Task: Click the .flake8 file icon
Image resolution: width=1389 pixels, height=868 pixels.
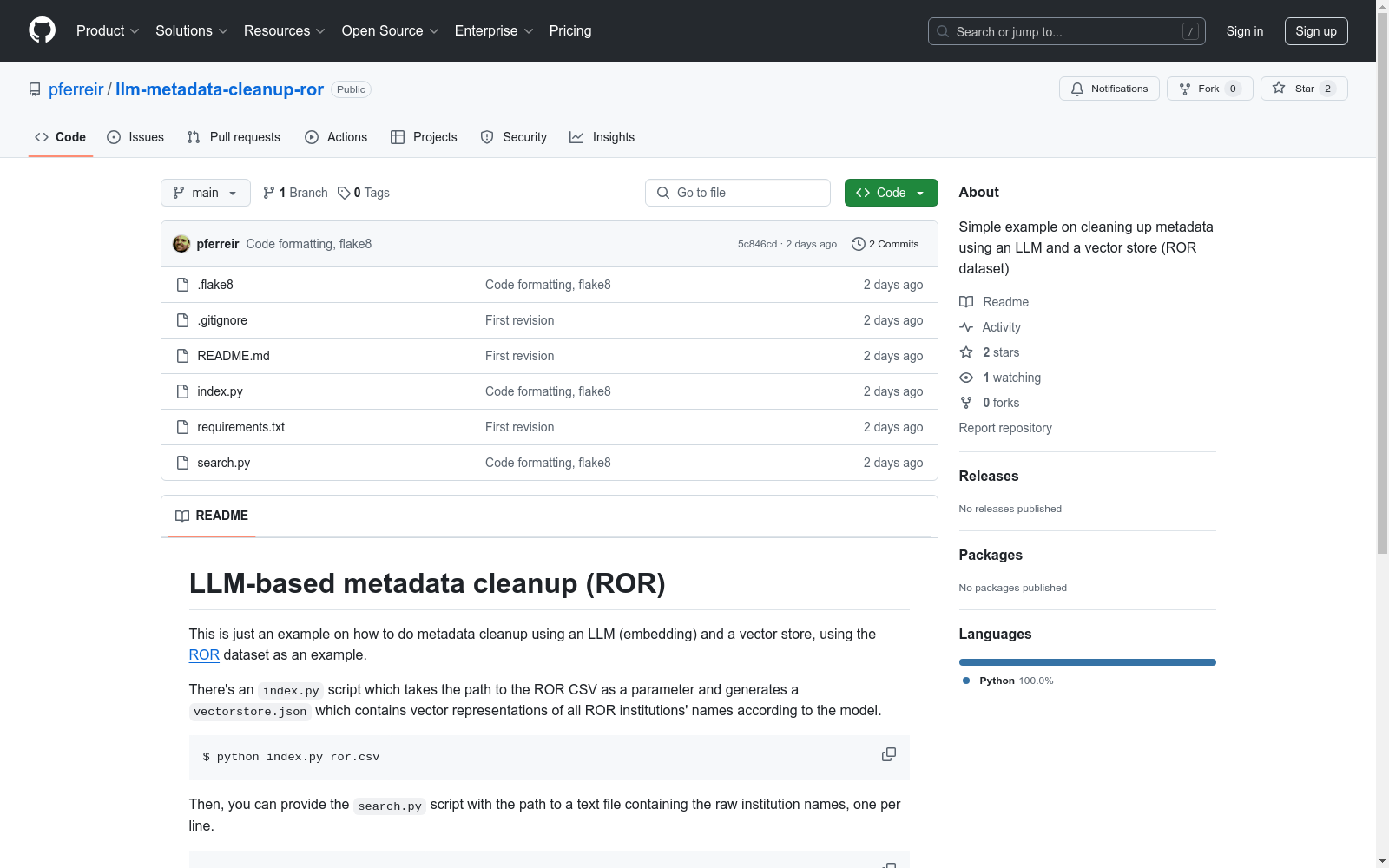Action: pos(182,285)
